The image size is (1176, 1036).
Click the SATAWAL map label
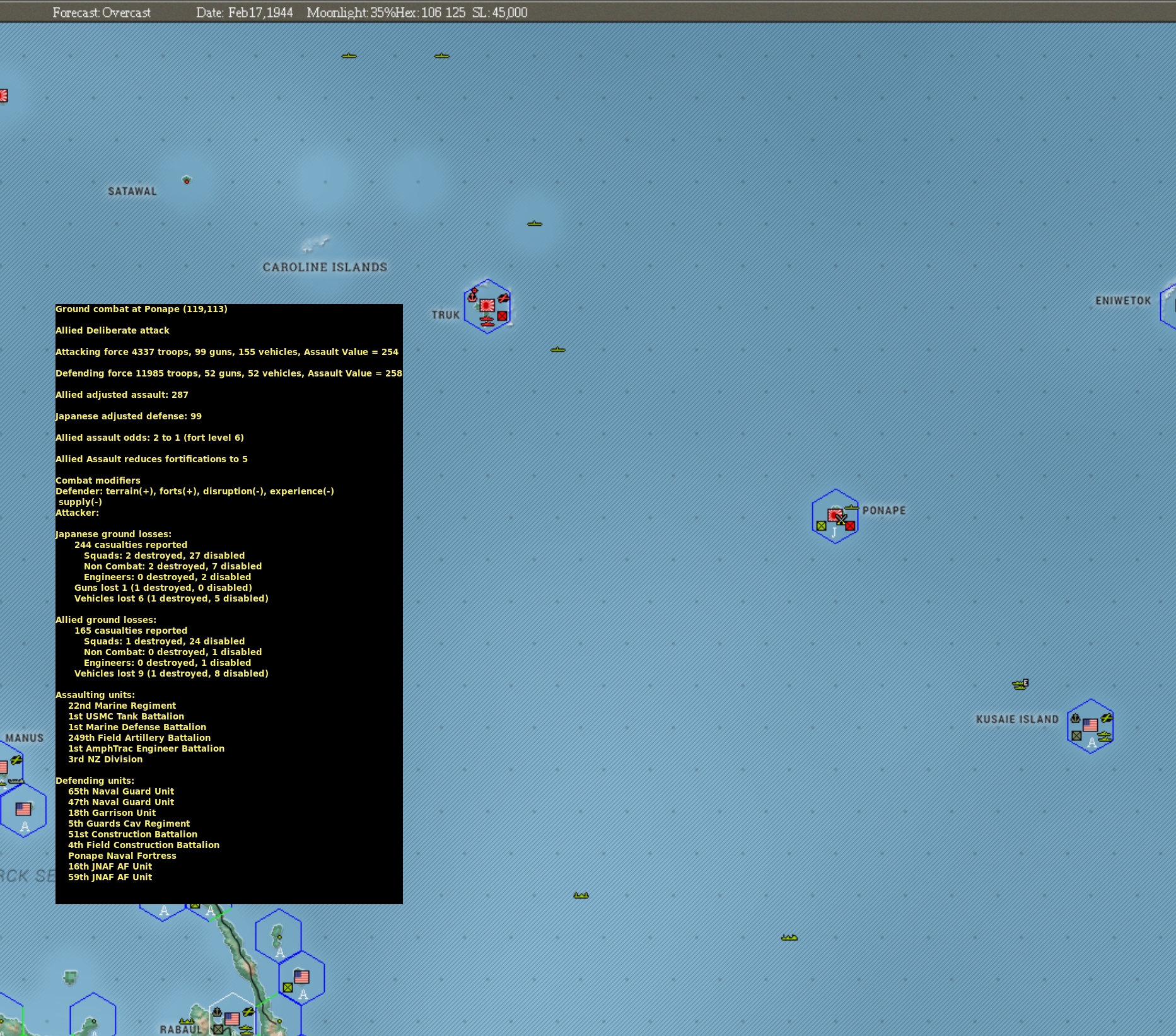click(132, 191)
